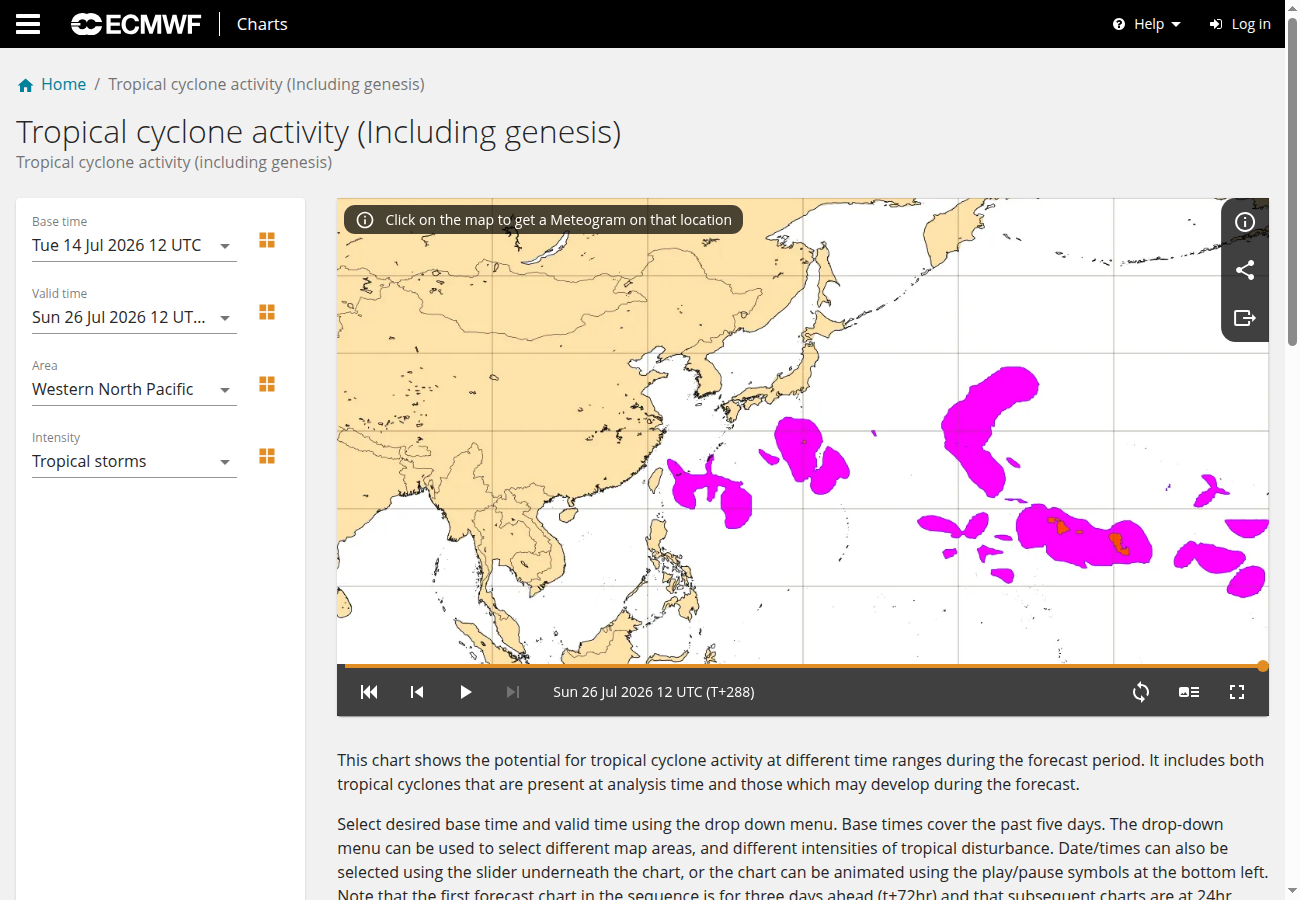1300x900 pixels.
Task: Step back one forecast frame
Action: (417, 692)
